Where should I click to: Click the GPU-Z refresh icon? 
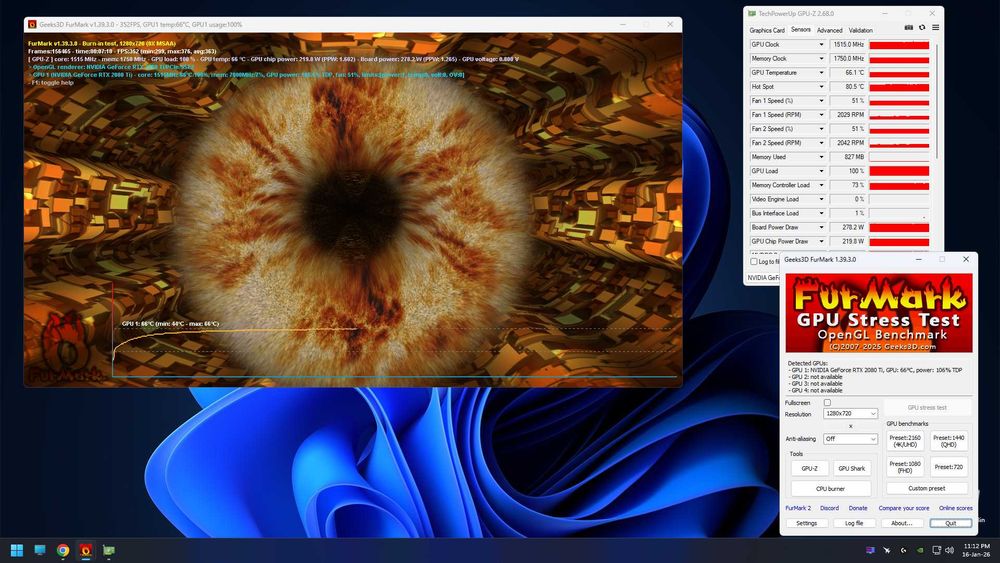pos(922,28)
